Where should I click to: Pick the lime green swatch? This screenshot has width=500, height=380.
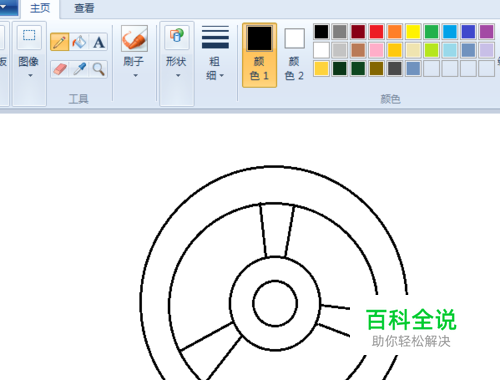(x=431, y=50)
